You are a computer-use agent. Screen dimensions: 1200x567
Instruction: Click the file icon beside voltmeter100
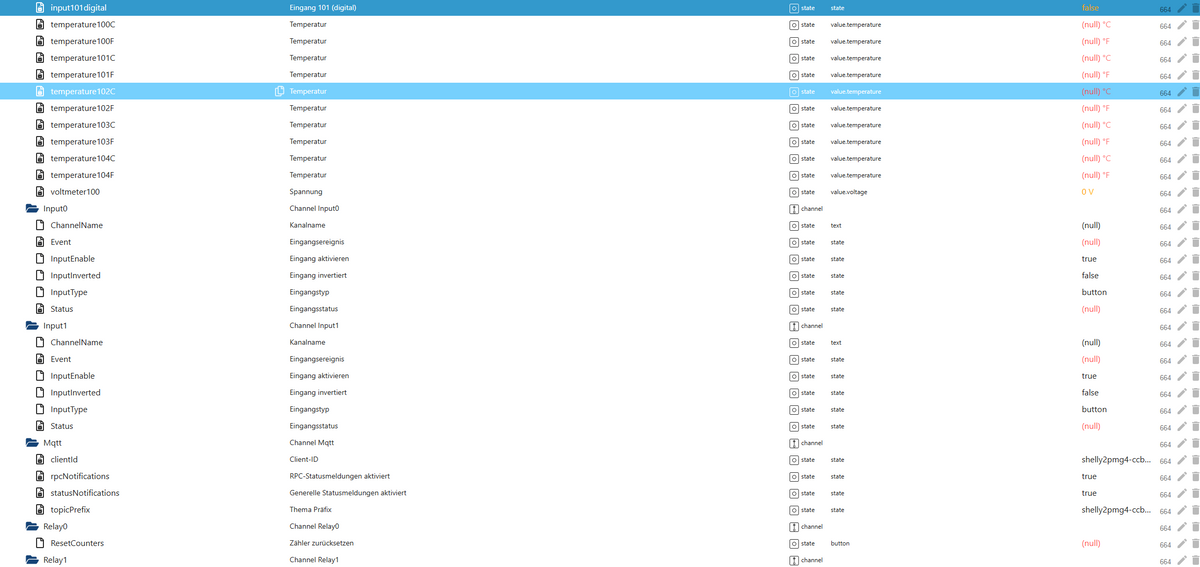(40, 192)
